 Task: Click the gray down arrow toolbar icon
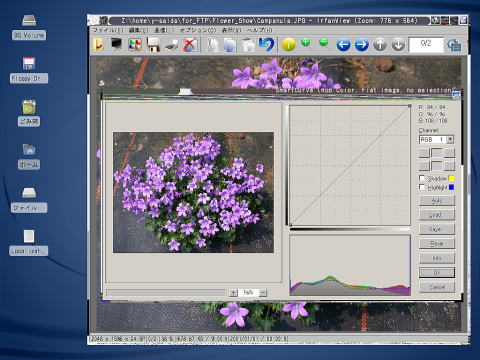(398, 45)
